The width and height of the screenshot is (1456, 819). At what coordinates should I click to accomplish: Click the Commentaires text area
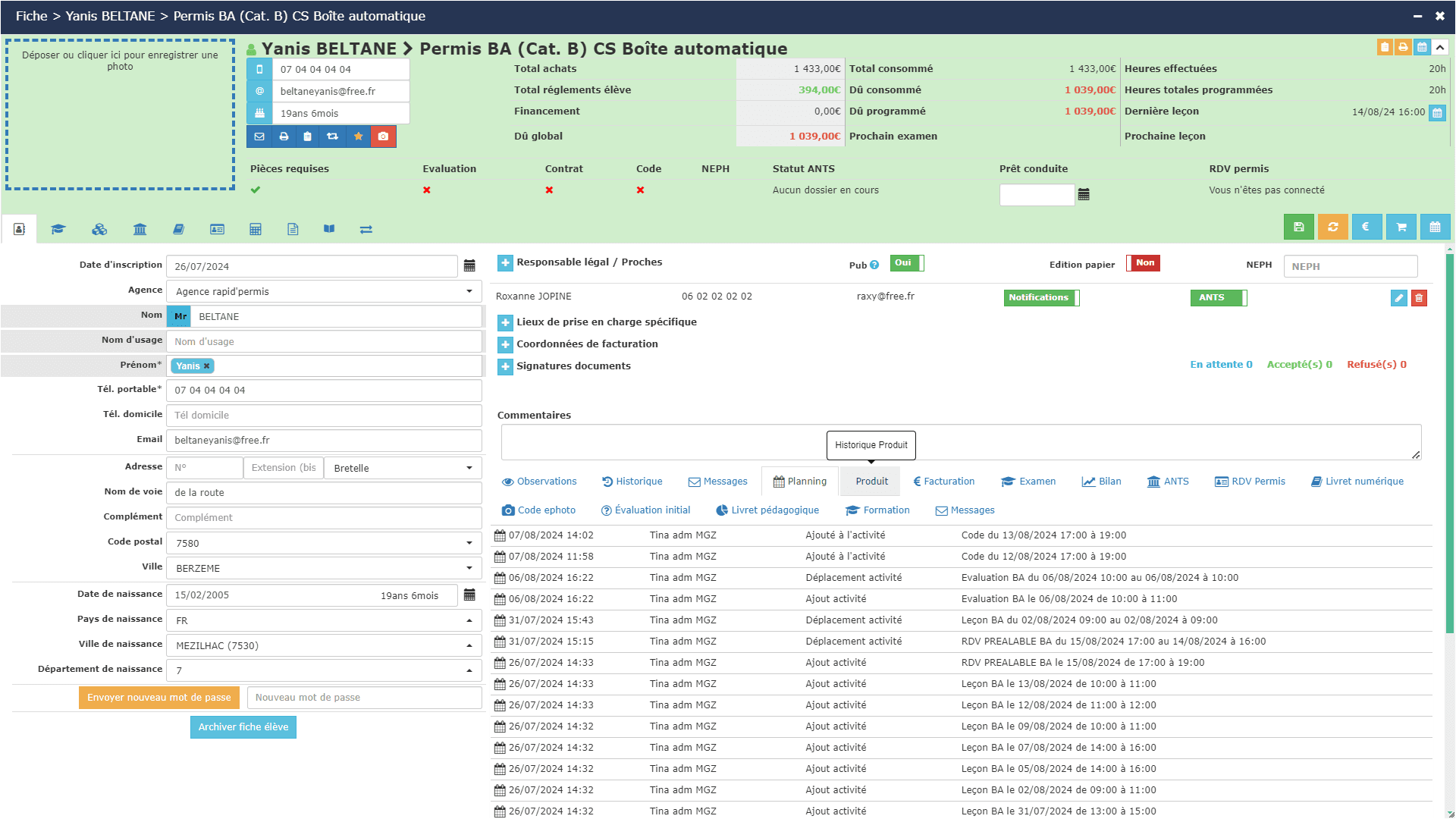point(961,442)
